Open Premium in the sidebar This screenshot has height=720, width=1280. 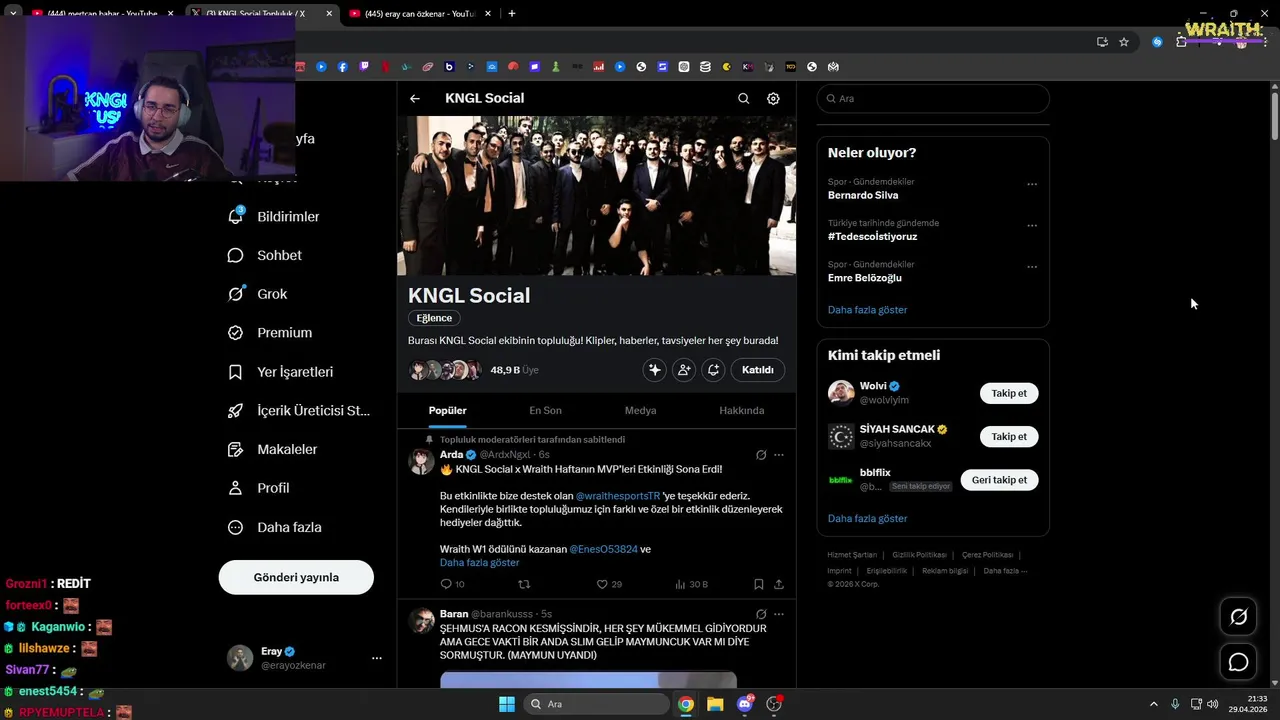[x=270, y=333]
